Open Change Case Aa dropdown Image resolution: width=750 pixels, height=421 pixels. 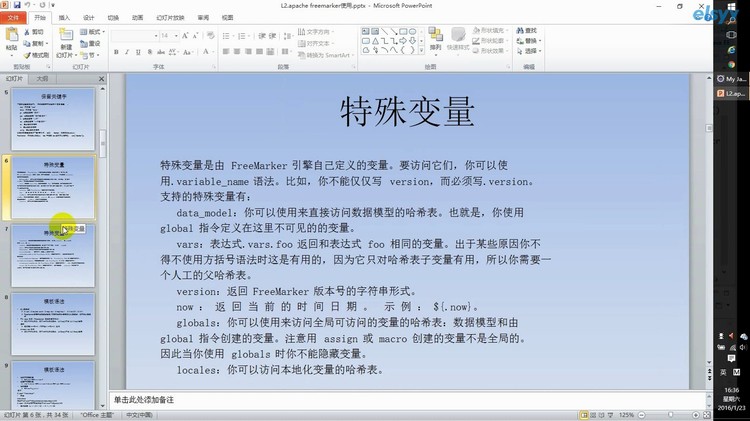coord(188,52)
